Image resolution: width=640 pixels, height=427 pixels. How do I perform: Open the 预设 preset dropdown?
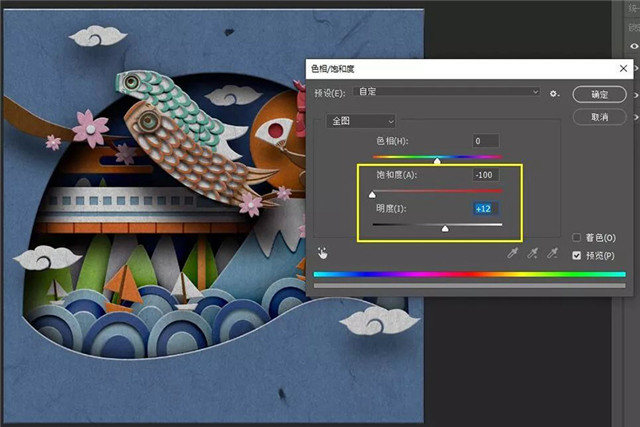(x=448, y=92)
